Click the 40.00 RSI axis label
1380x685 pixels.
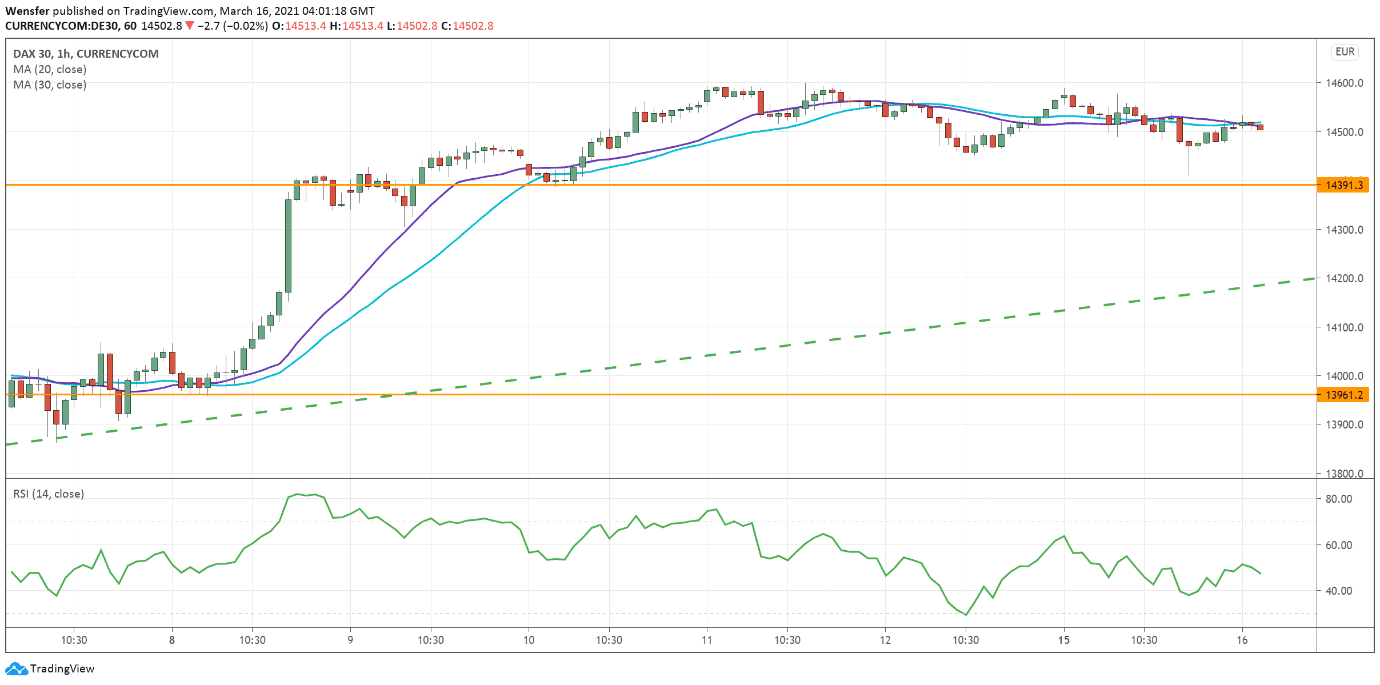coord(1339,591)
